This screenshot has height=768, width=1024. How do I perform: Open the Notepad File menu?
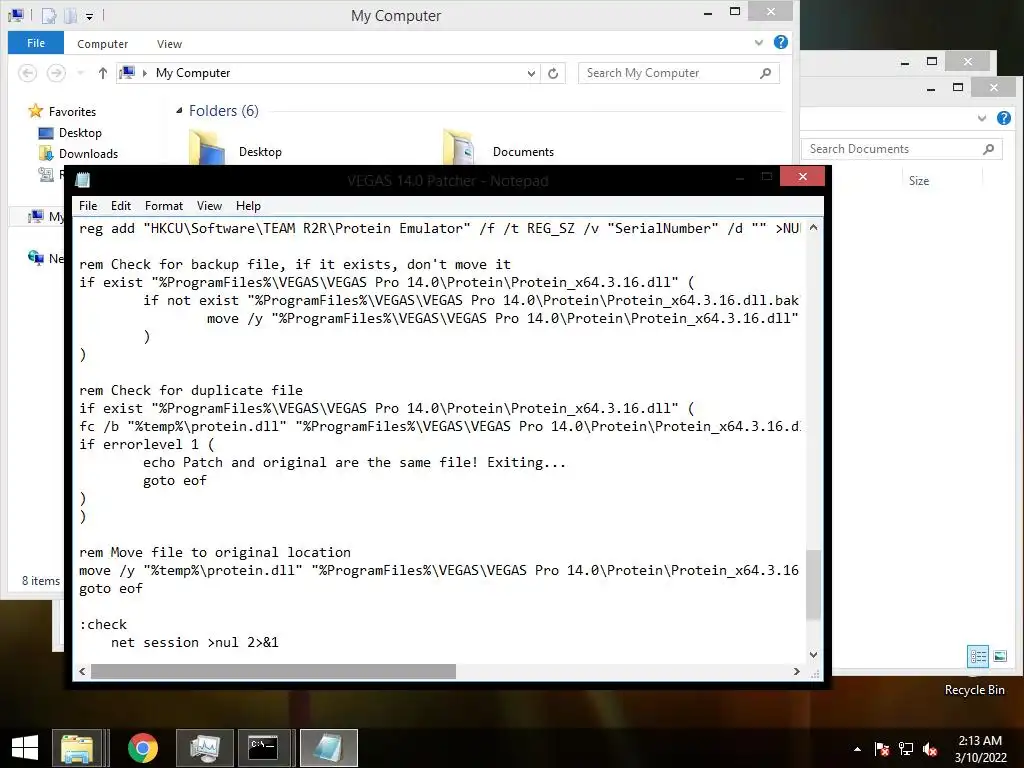[x=88, y=206]
